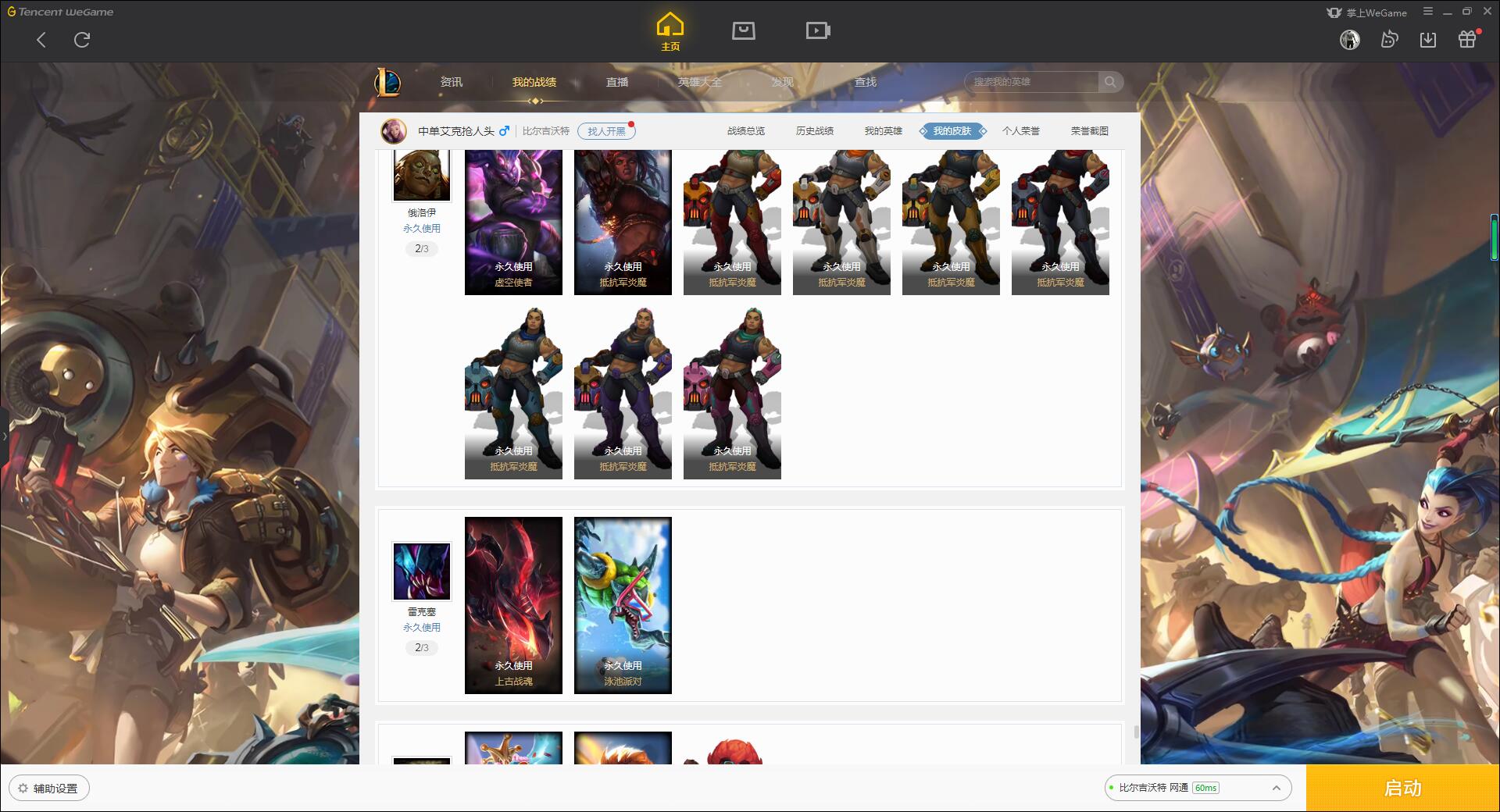Open the 英雄大全 tab
The width and height of the screenshot is (1500, 812).
[x=700, y=82]
